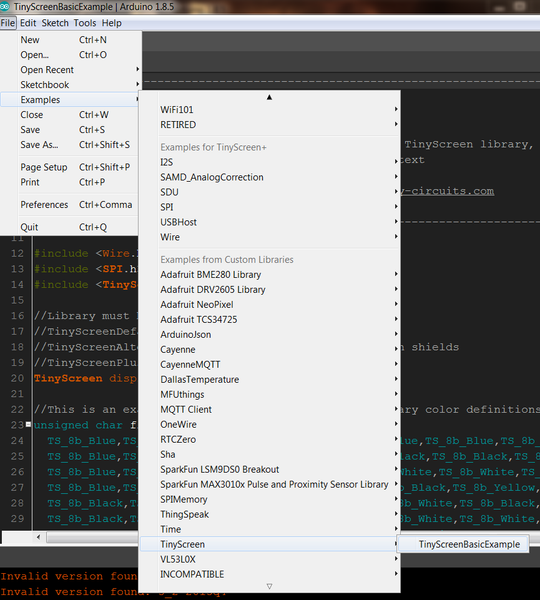Image resolution: width=540 pixels, height=600 pixels.
Task: Expand SAMD_AnalogCorrection examples
Action: [x=270, y=177]
